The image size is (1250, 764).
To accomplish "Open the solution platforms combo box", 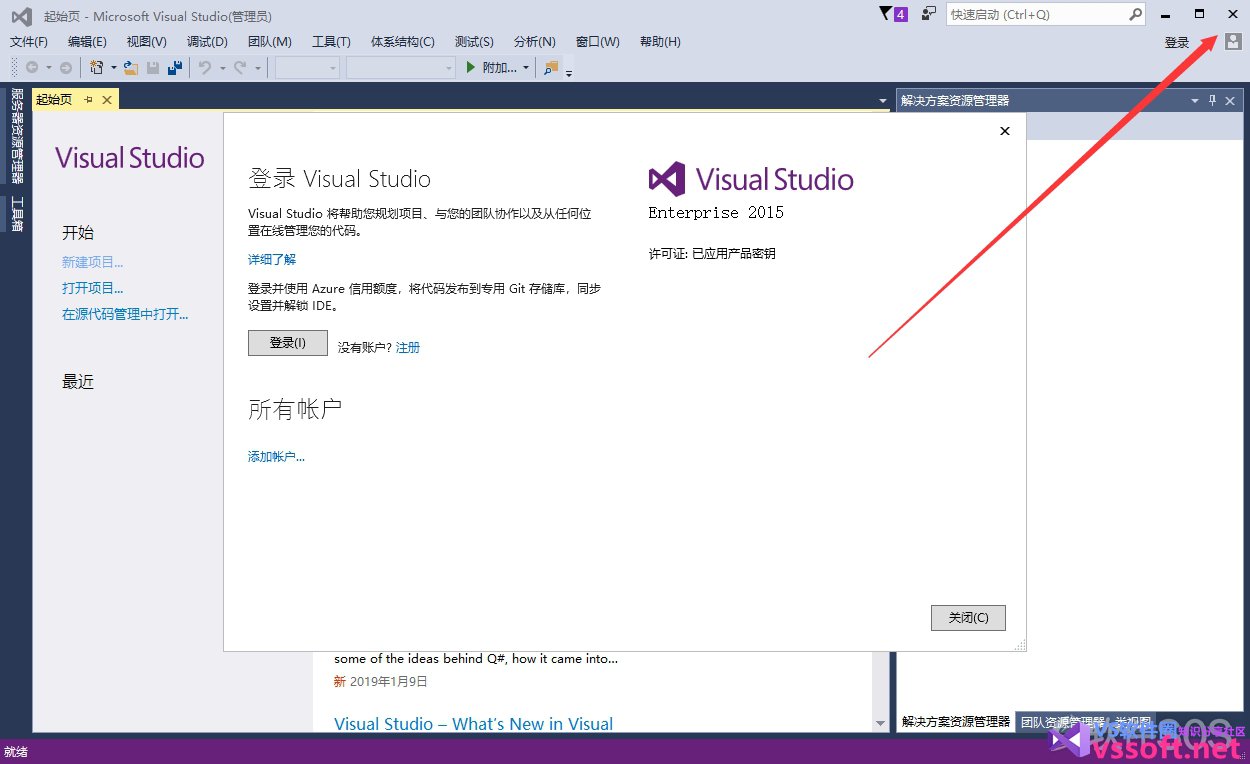I will click(401, 68).
